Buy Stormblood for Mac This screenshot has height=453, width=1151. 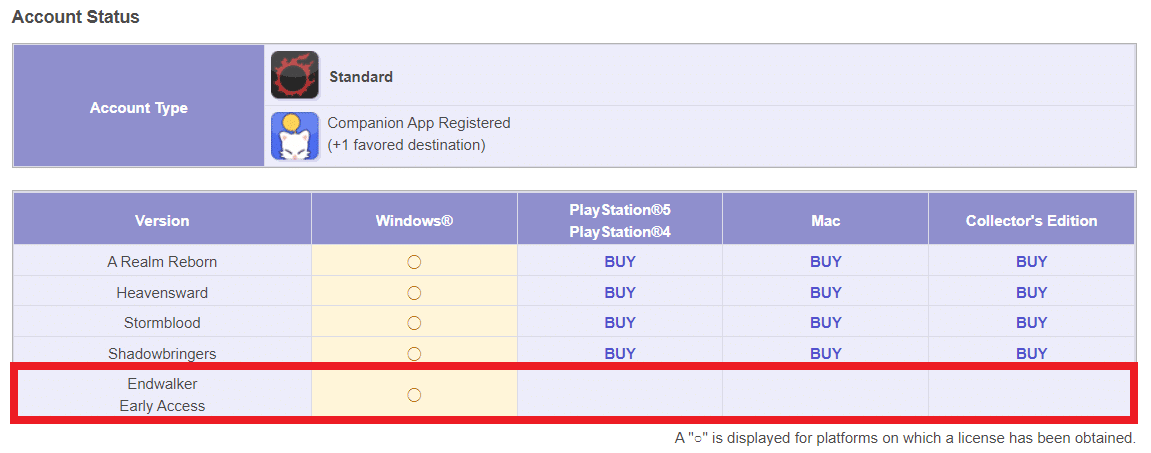[x=825, y=322]
